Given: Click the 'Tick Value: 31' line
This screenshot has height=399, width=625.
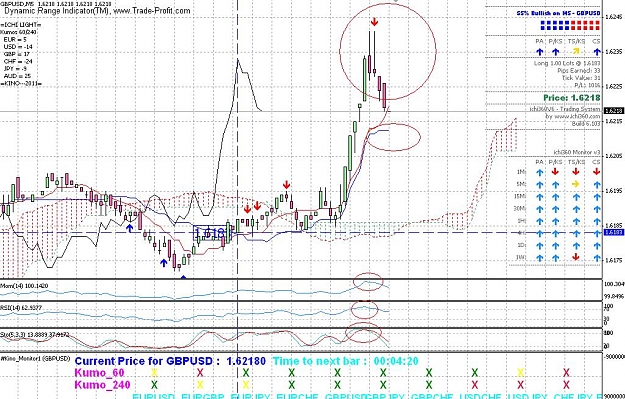Looking at the screenshot, I should point(581,78).
